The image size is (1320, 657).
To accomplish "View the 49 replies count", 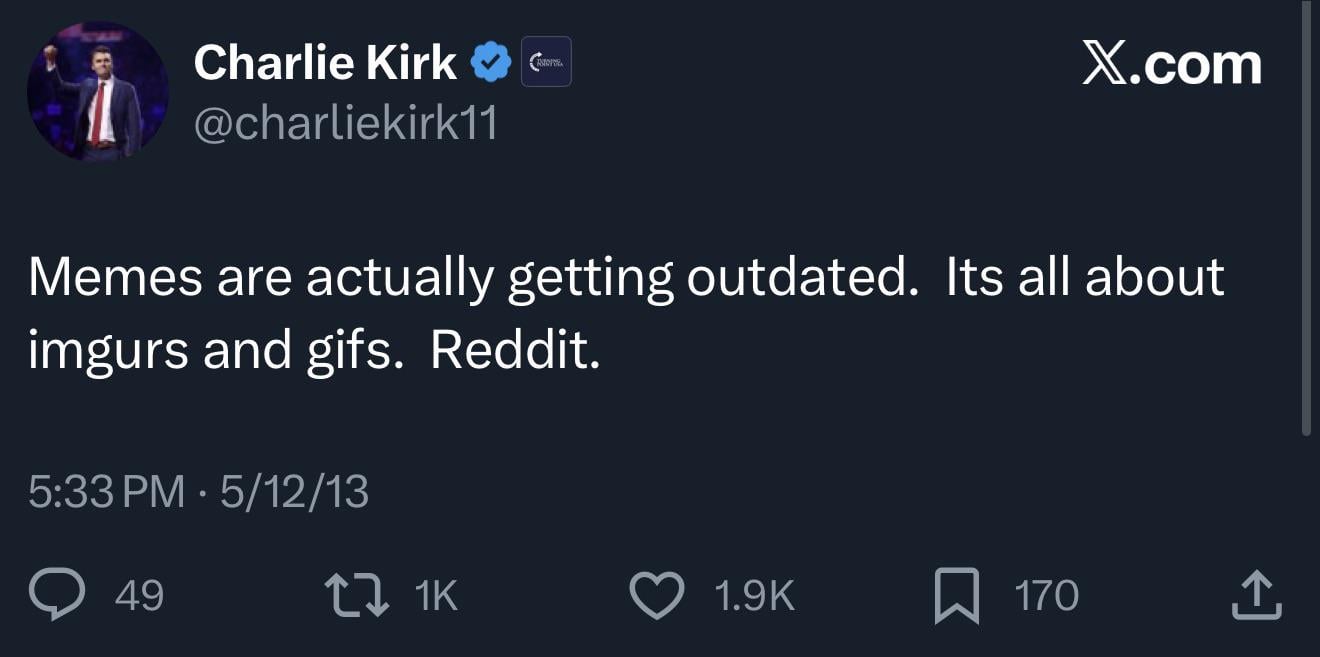I will [139, 596].
